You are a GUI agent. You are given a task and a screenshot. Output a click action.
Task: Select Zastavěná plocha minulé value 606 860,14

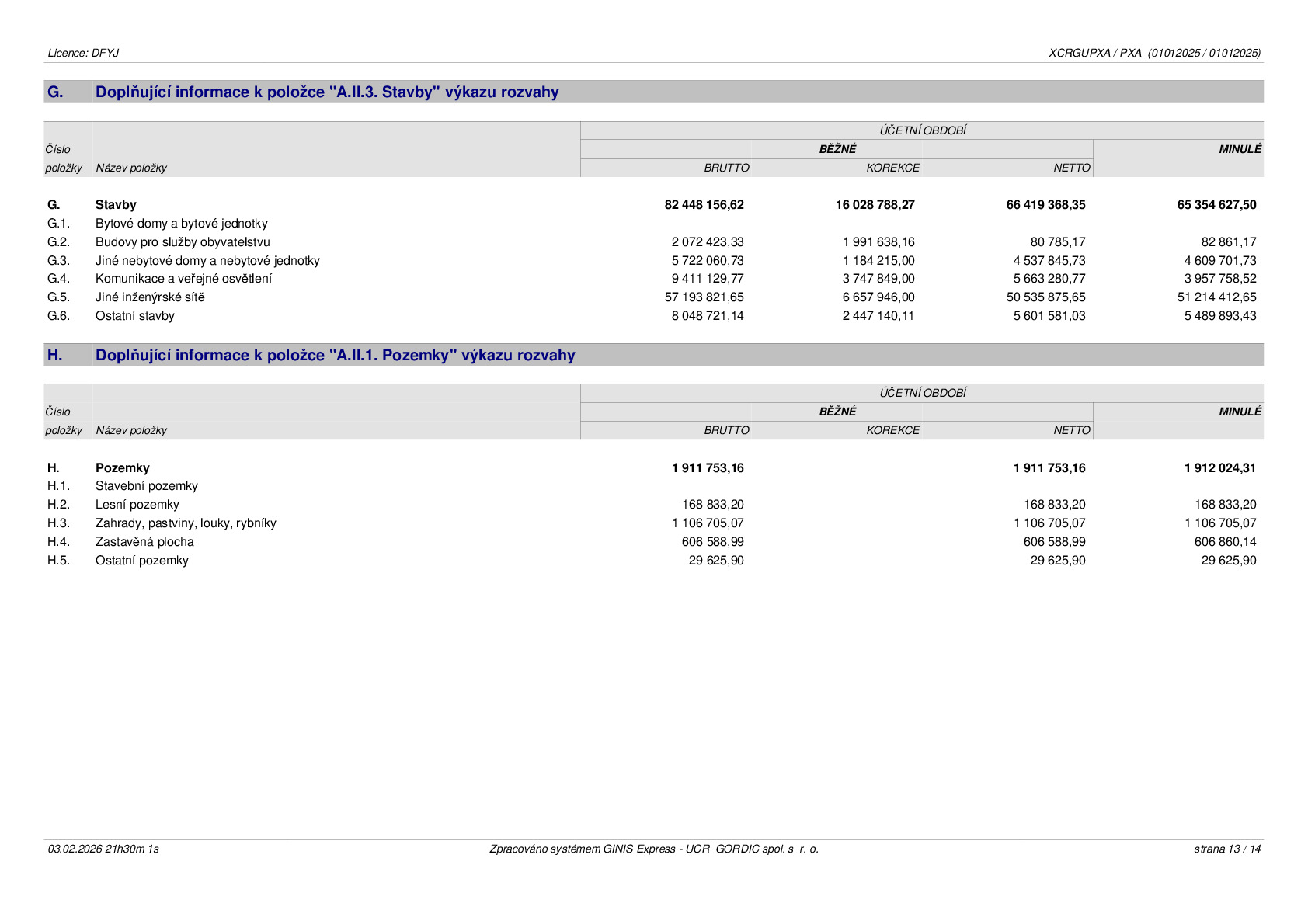(1225, 542)
